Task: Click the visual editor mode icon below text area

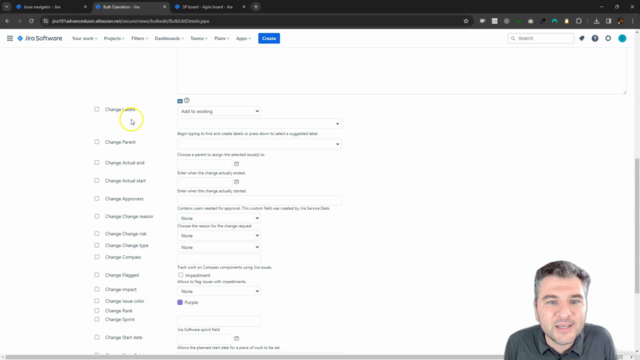Action: (x=180, y=101)
